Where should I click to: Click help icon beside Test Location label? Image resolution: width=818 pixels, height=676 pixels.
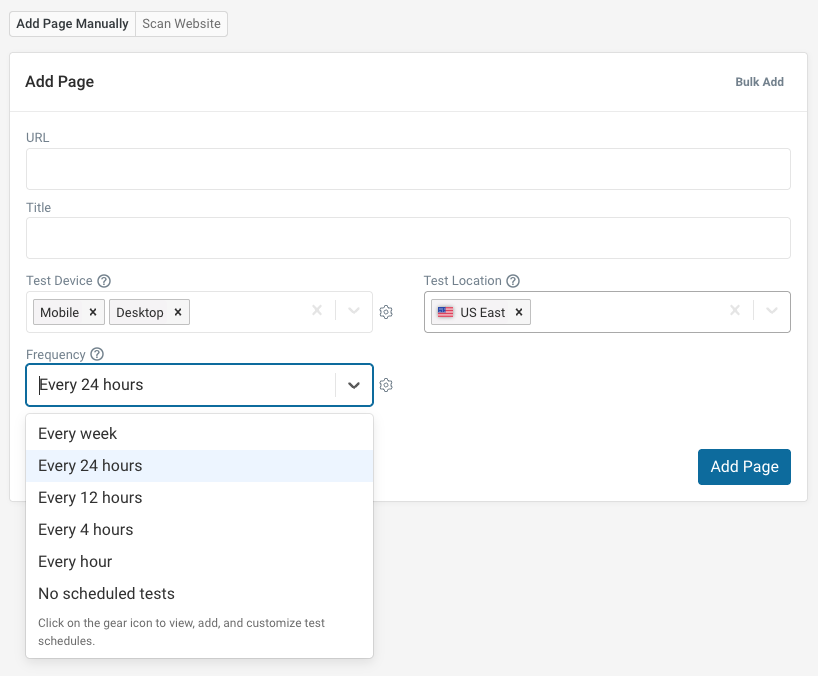(513, 281)
